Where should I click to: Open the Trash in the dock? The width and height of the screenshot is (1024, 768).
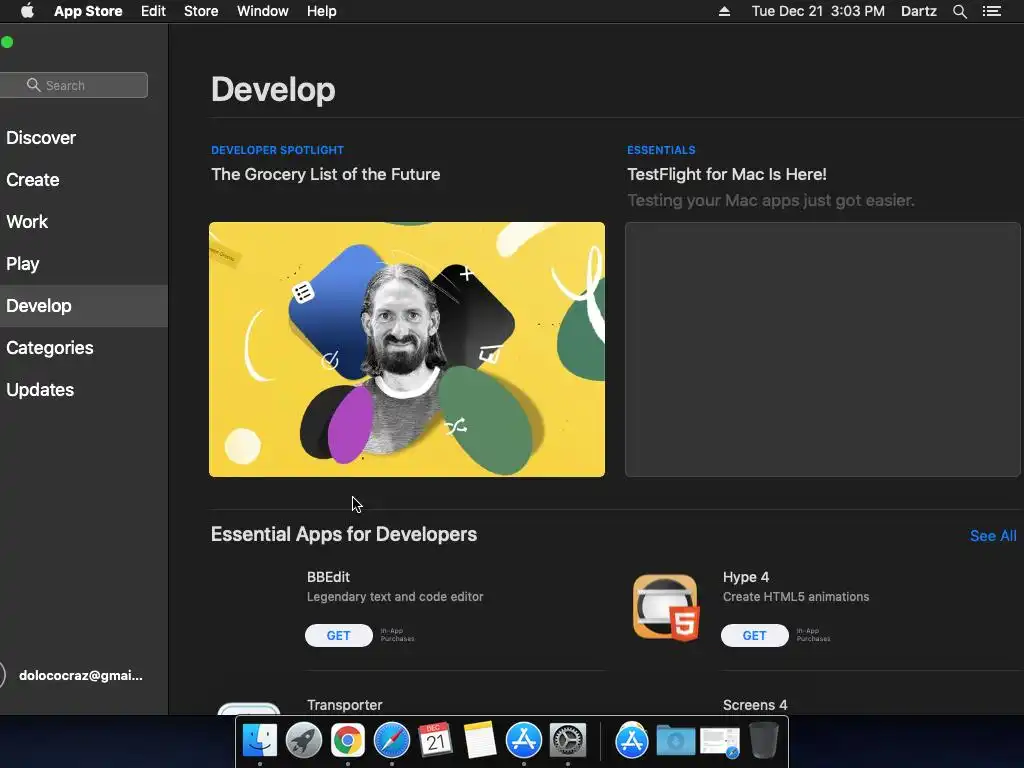763,741
